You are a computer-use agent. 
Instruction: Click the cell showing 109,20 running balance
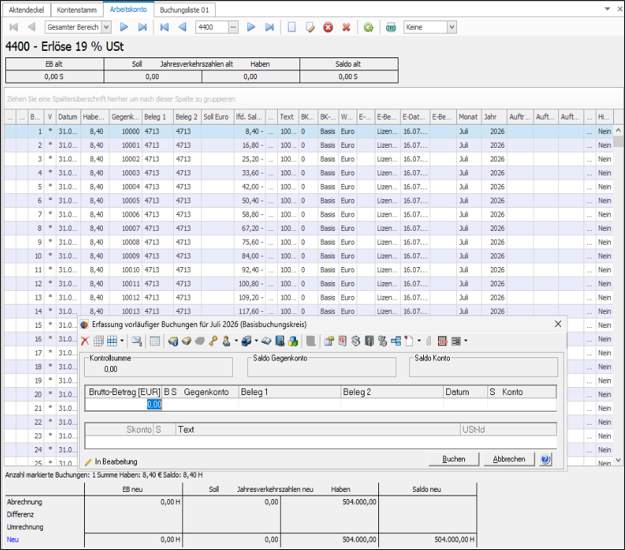pos(250,297)
